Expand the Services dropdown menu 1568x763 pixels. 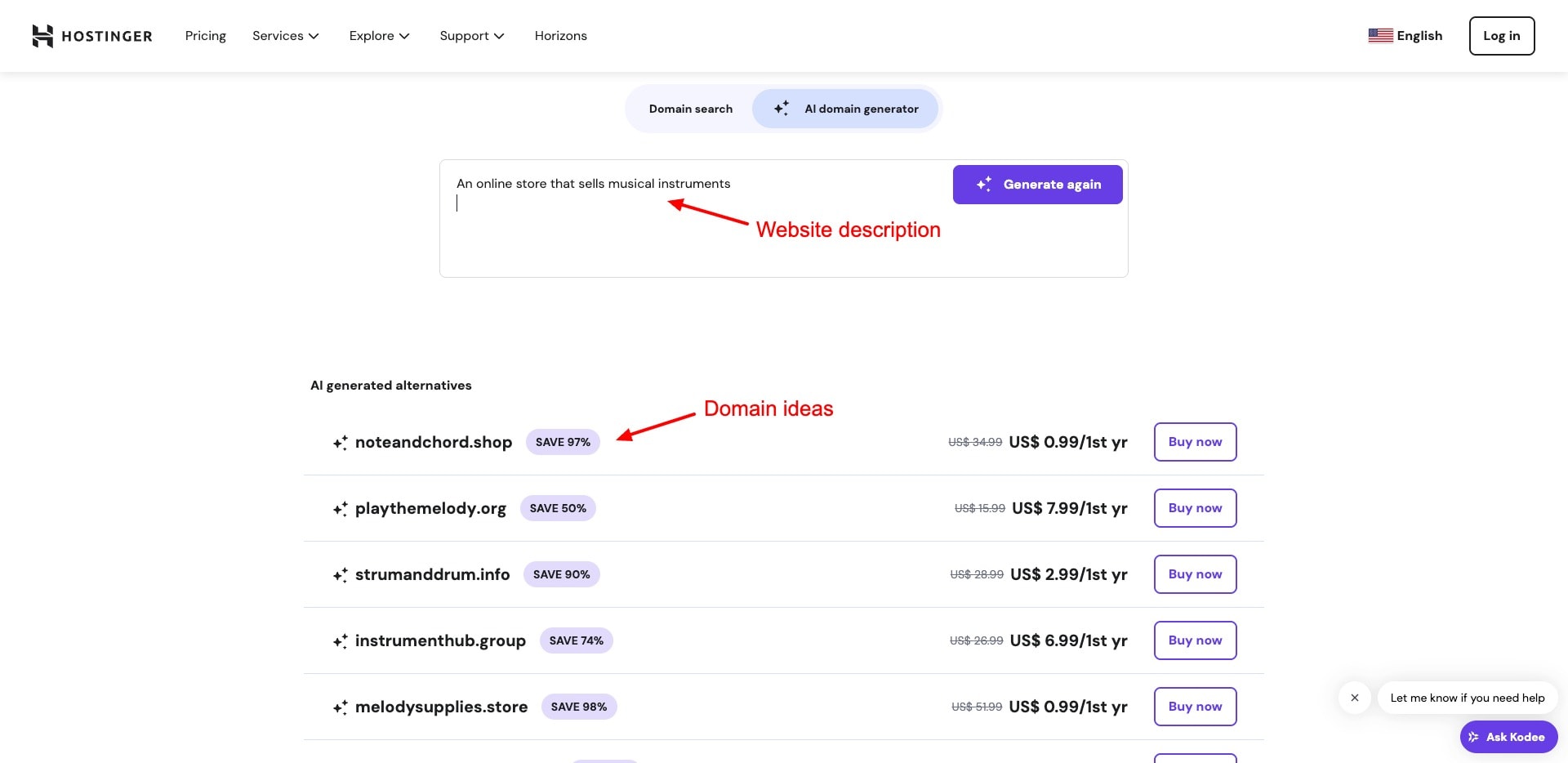tap(285, 36)
